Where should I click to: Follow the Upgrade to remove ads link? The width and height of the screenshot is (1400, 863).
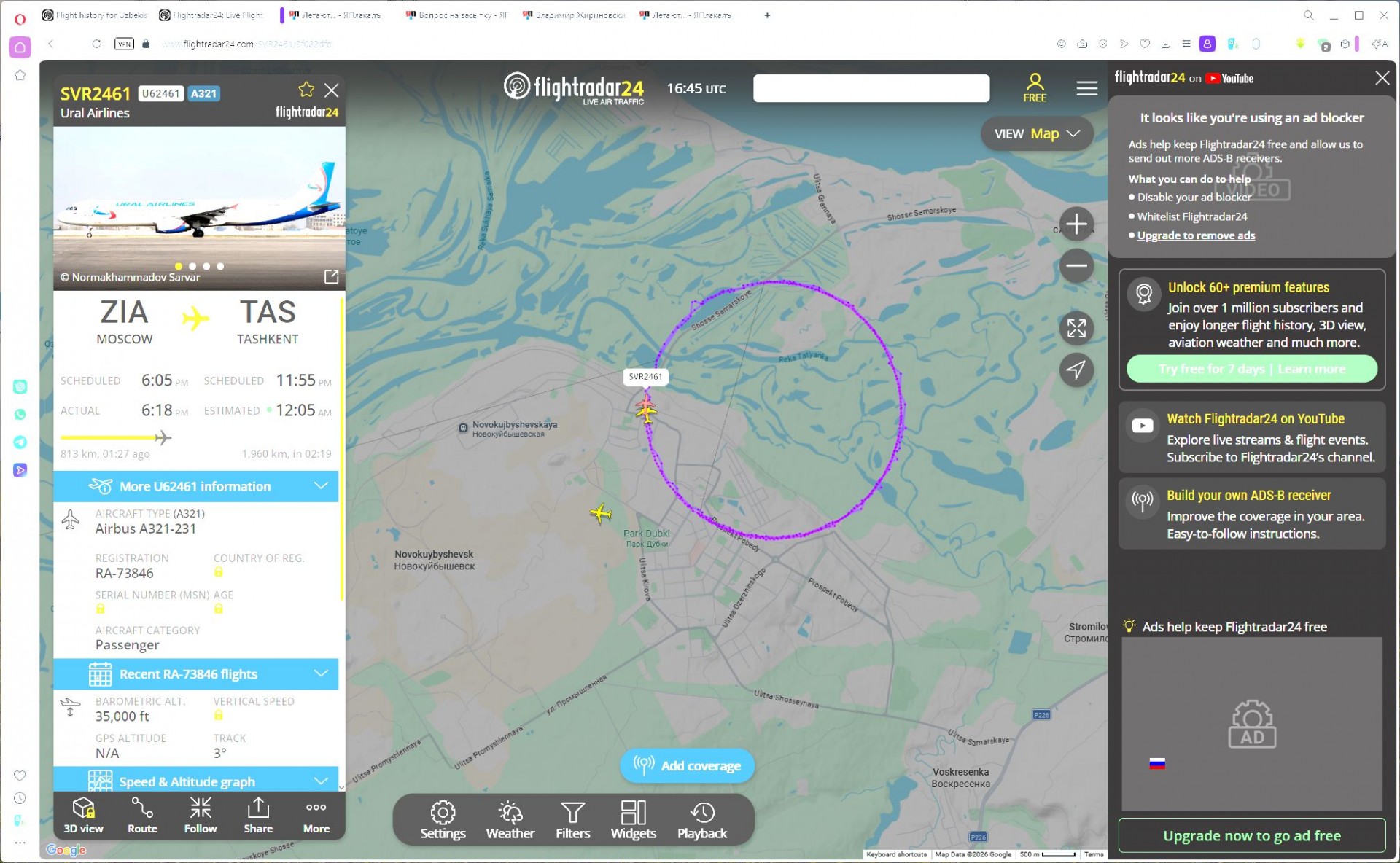point(1196,235)
